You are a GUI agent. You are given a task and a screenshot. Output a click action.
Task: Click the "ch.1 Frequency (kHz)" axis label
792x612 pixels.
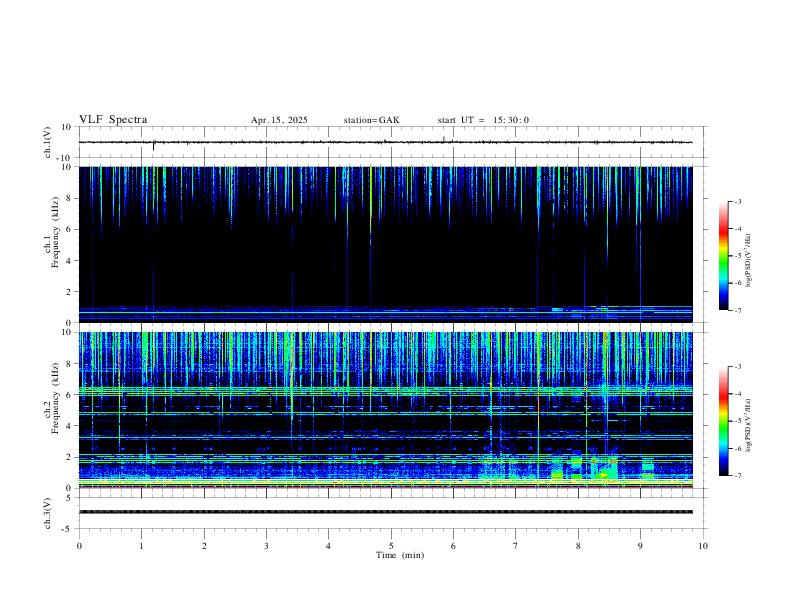point(51,233)
